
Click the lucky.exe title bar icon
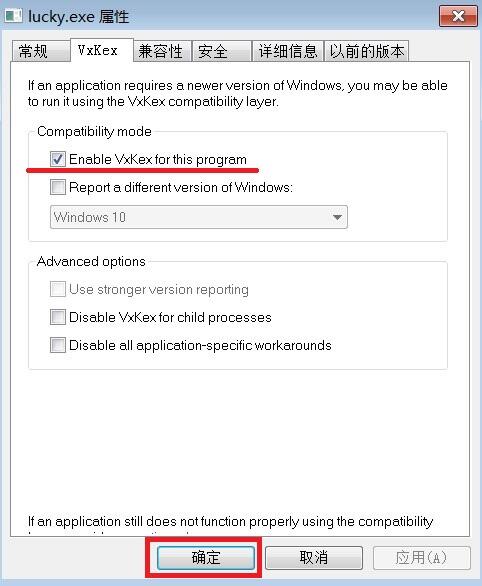[x=13, y=16]
